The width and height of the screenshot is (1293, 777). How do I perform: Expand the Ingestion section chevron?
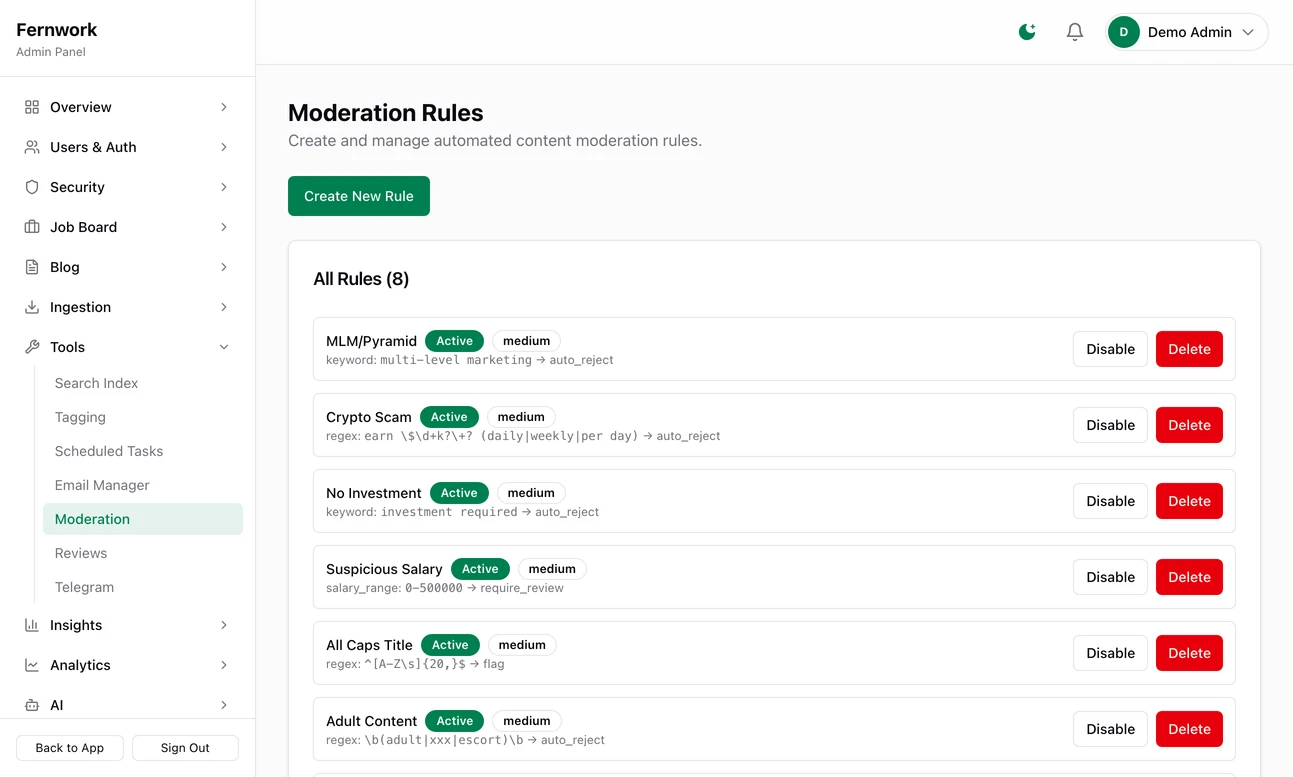click(x=224, y=307)
